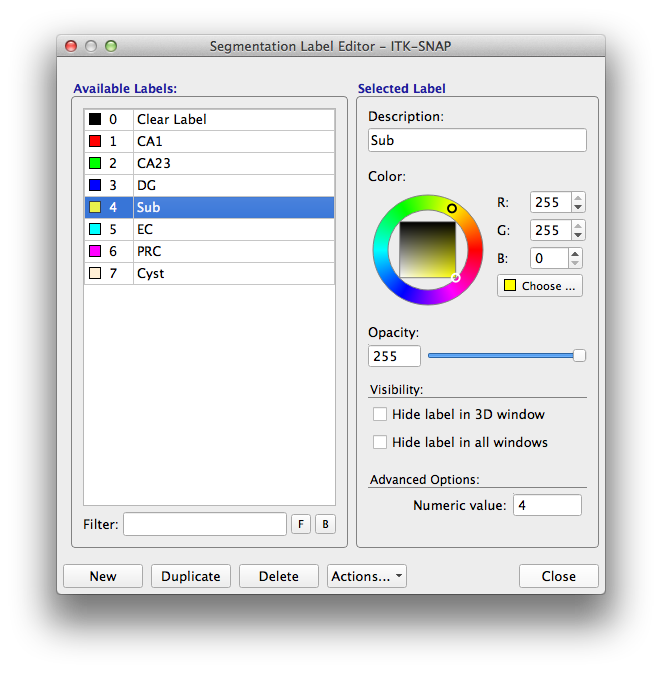Select the CA1 label row
The image size is (662, 673).
point(210,141)
